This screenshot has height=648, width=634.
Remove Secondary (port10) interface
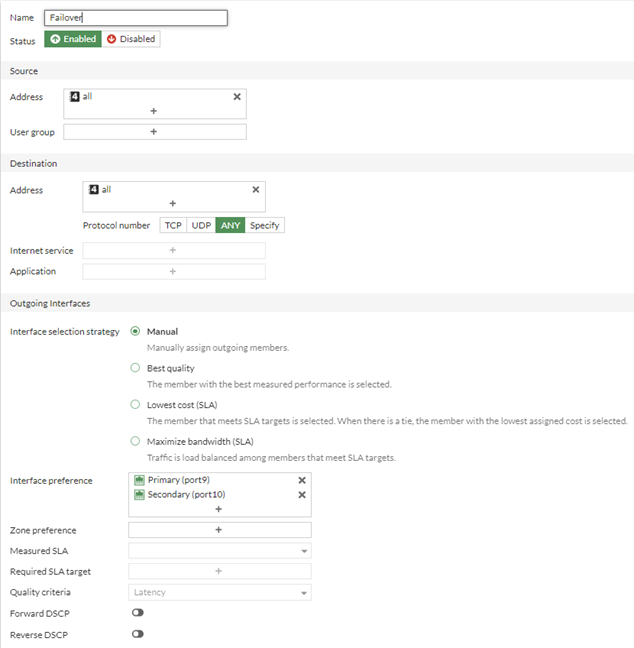(302, 494)
